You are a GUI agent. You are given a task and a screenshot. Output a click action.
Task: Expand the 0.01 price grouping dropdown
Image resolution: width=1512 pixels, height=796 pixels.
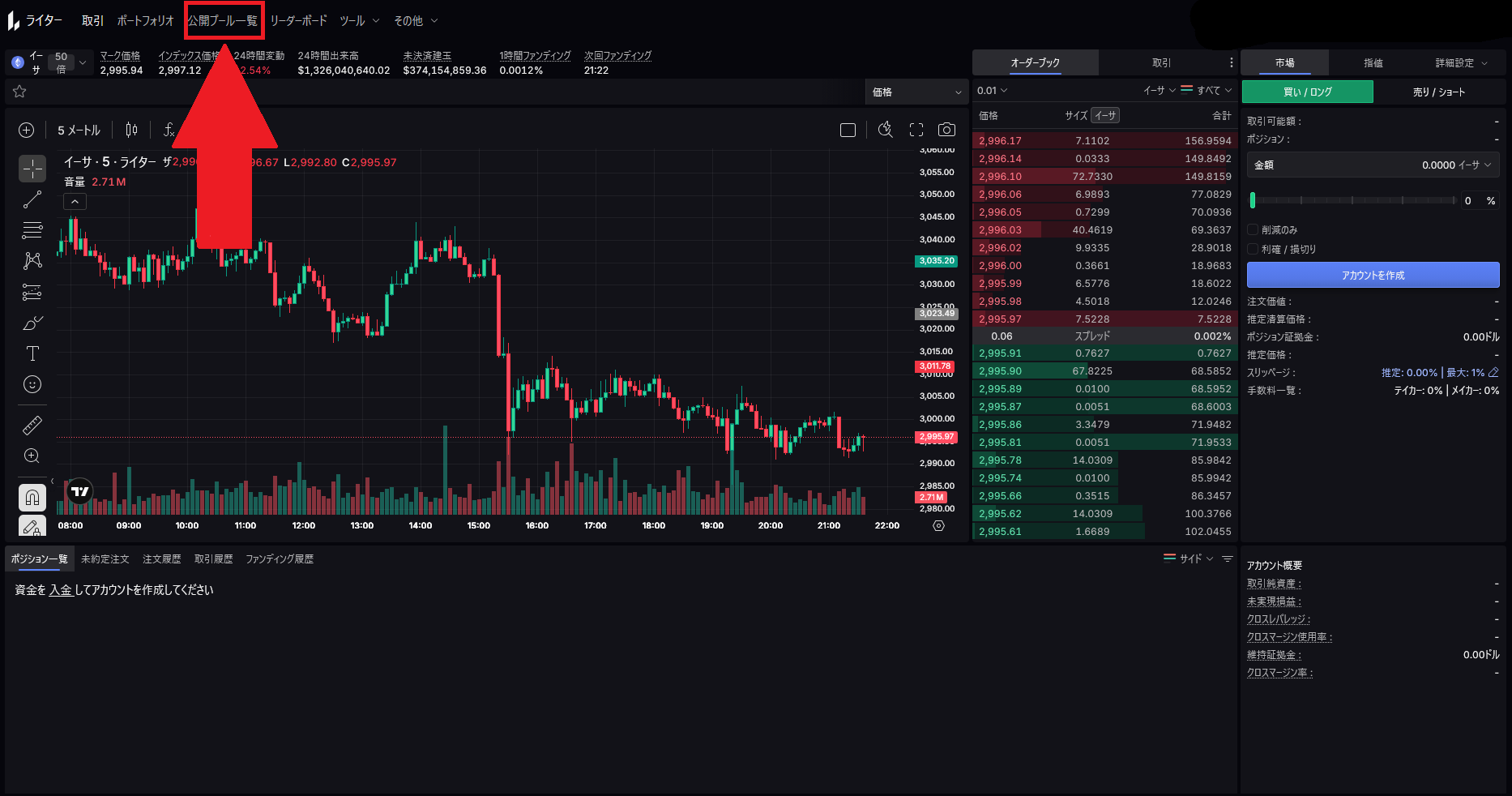click(x=992, y=91)
